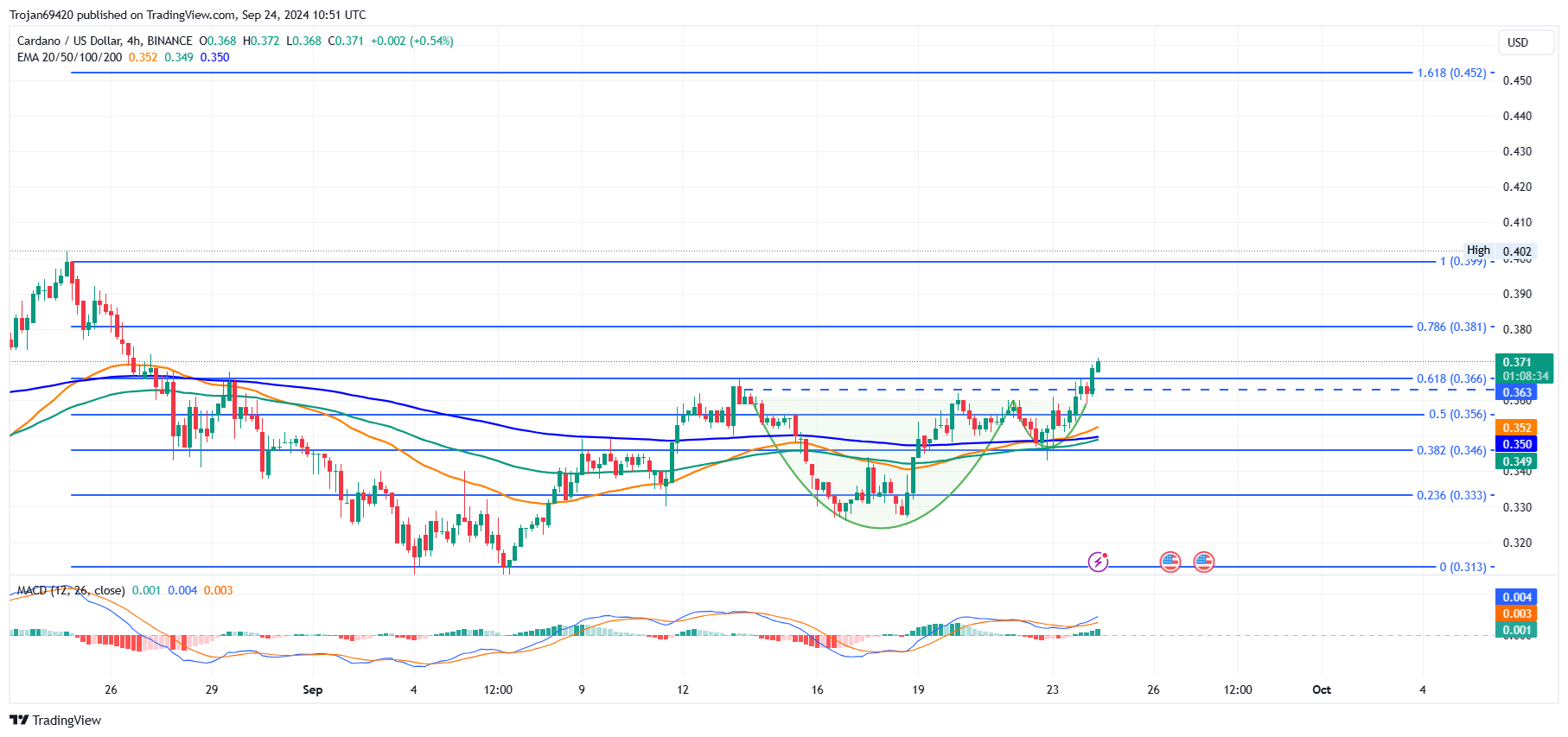Click the blue 0.350 EMA tag on price axis
This screenshot has height=737, width=1568.
(1517, 444)
